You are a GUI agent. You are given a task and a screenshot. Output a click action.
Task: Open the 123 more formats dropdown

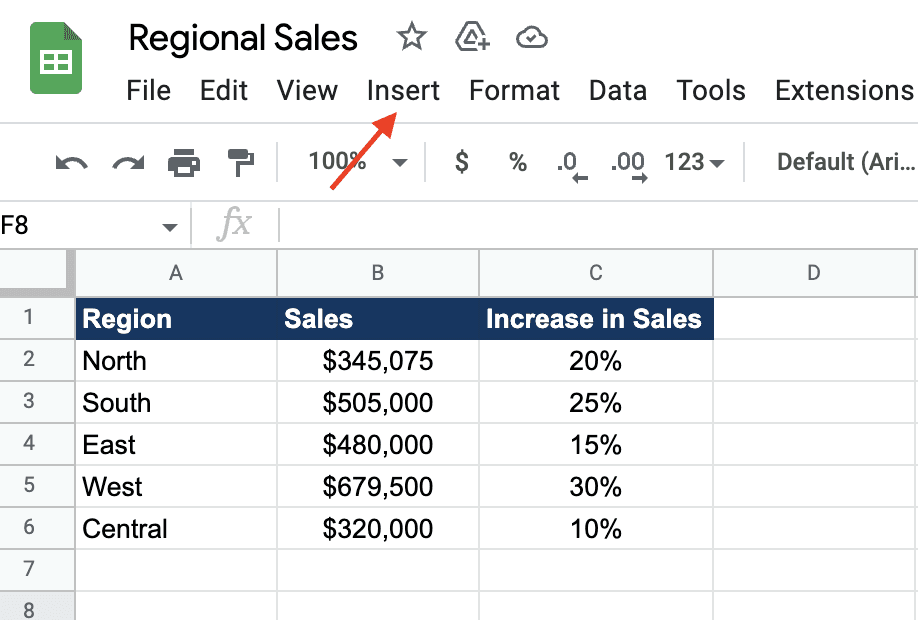point(694,162)
